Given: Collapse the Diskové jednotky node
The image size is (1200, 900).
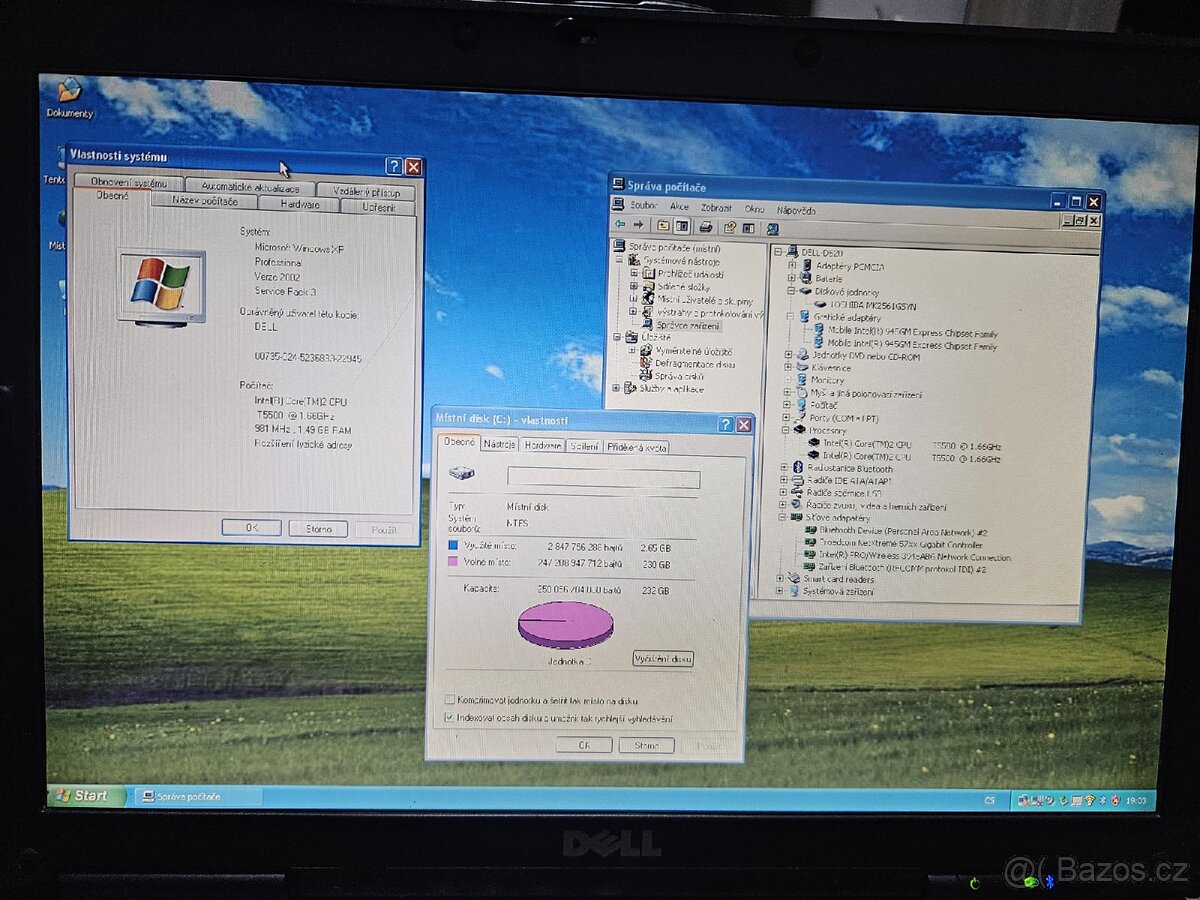Looking at the screenshot, I should click(790, 291).
